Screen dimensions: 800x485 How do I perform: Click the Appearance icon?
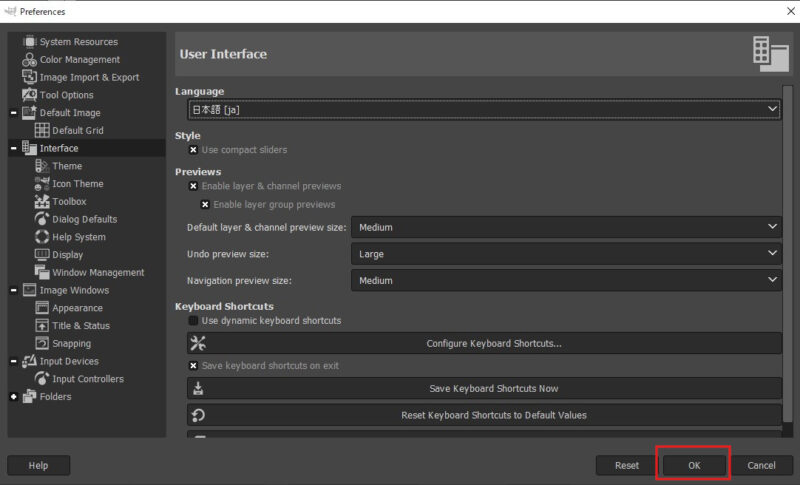42,308
